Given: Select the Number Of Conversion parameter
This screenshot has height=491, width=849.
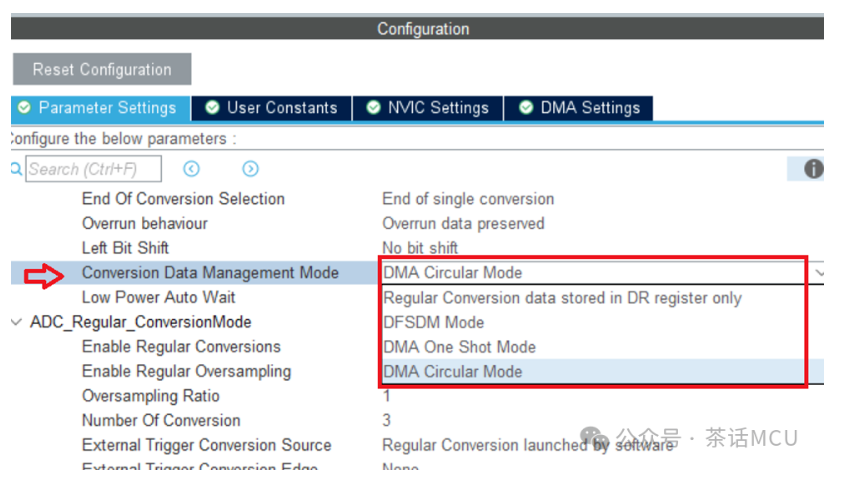Looking at the screenshot, I should point(161,420).
